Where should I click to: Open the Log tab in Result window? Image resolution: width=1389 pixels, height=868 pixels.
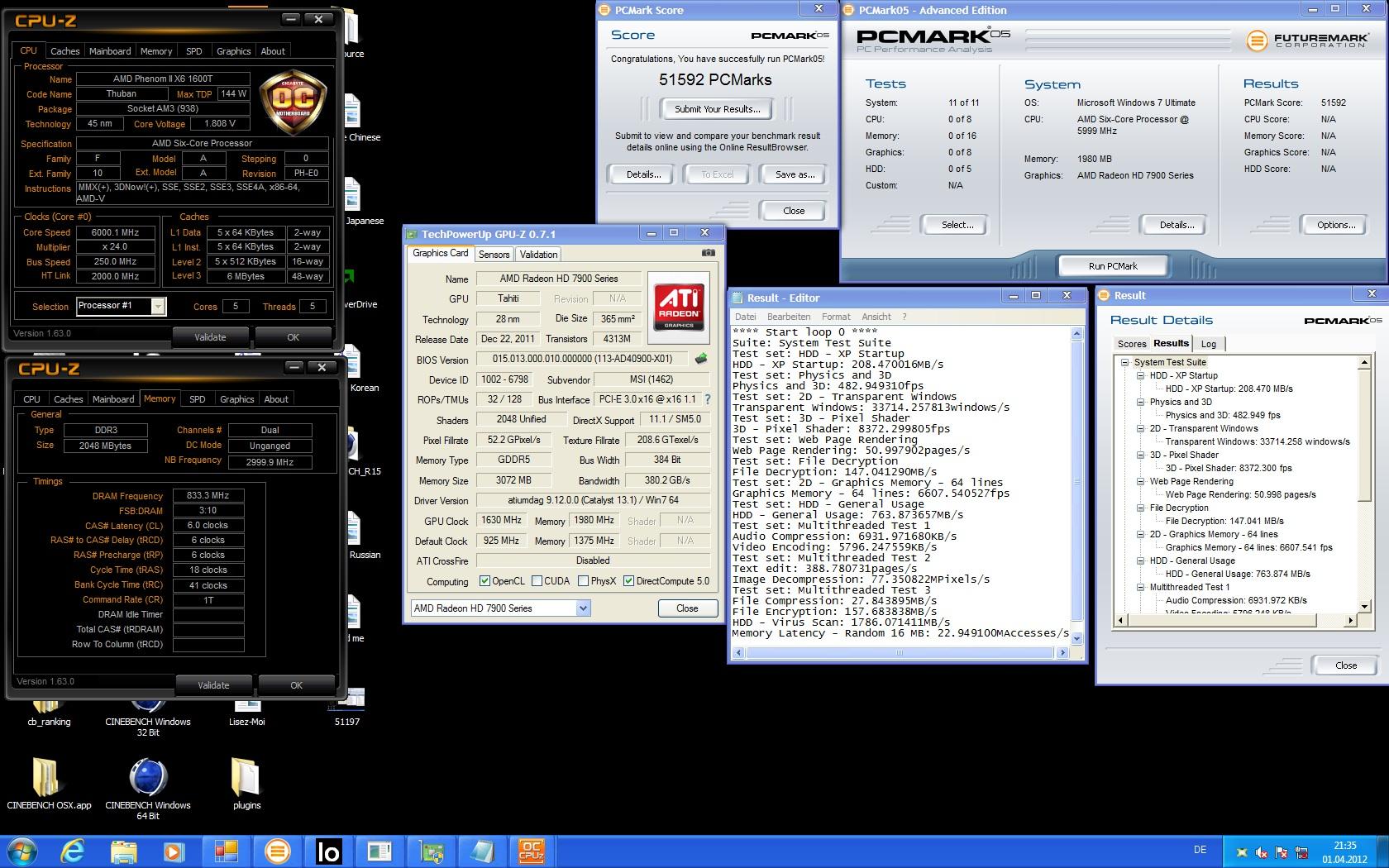click(1208, 344)
